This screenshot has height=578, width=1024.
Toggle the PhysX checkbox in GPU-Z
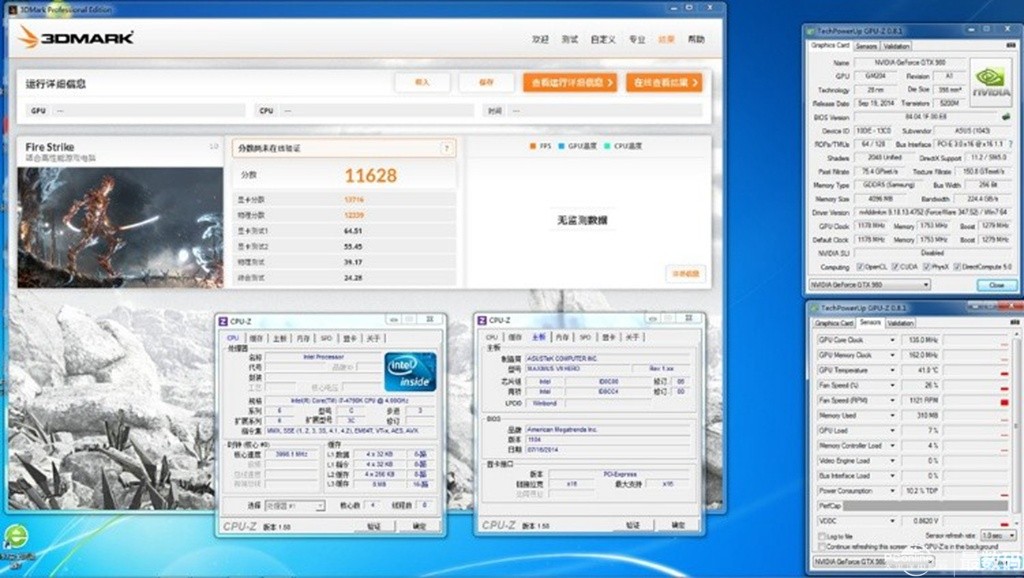pyautogui.click(x=926, y=267)
